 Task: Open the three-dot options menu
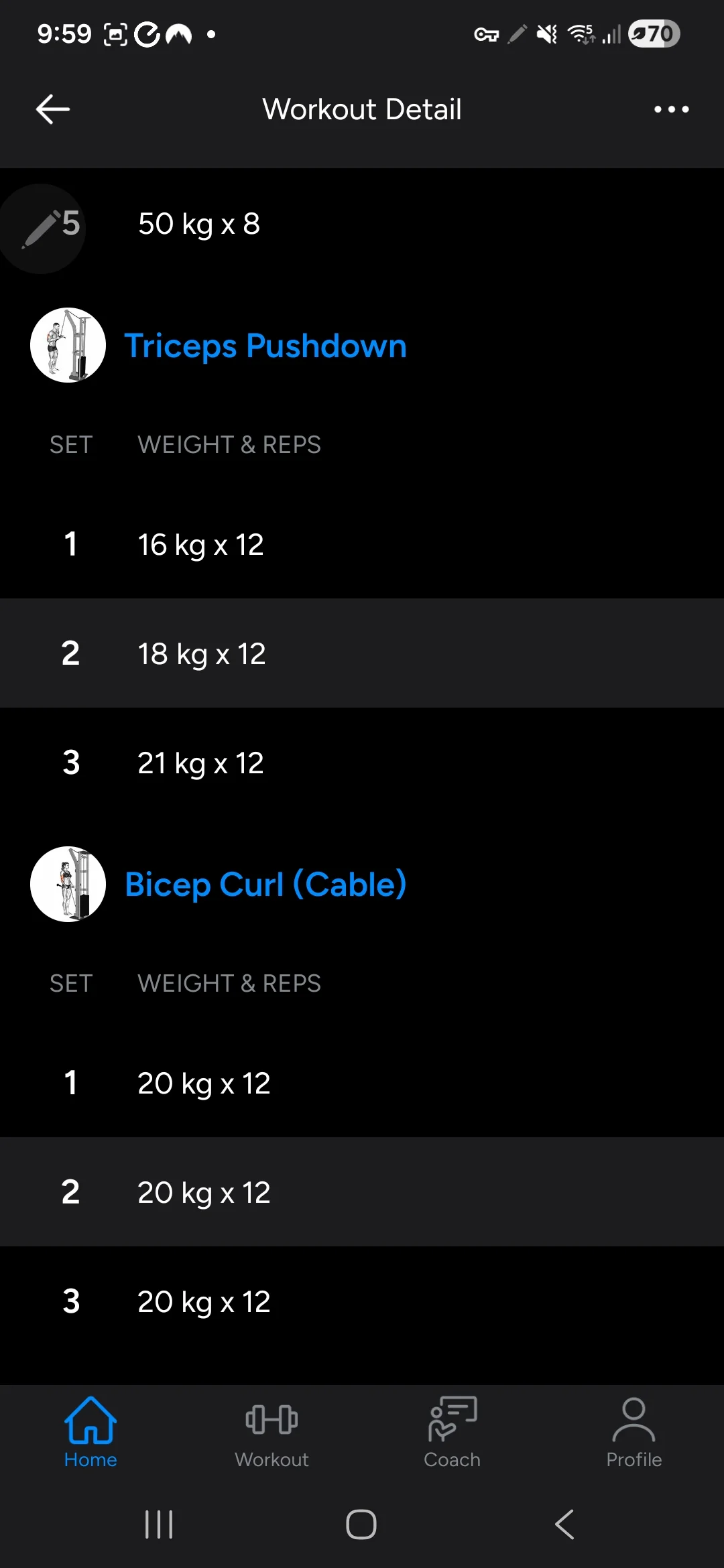coord(671,109)
